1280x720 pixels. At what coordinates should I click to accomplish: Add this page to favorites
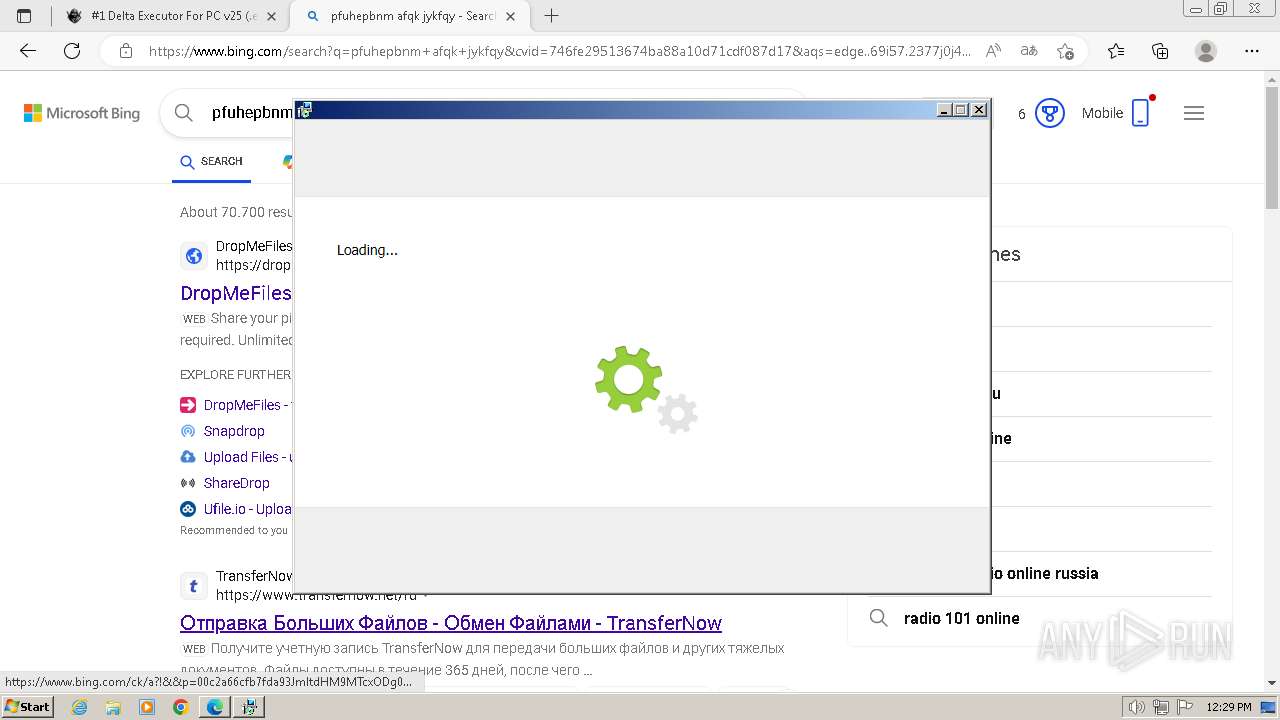(1065, 51)
